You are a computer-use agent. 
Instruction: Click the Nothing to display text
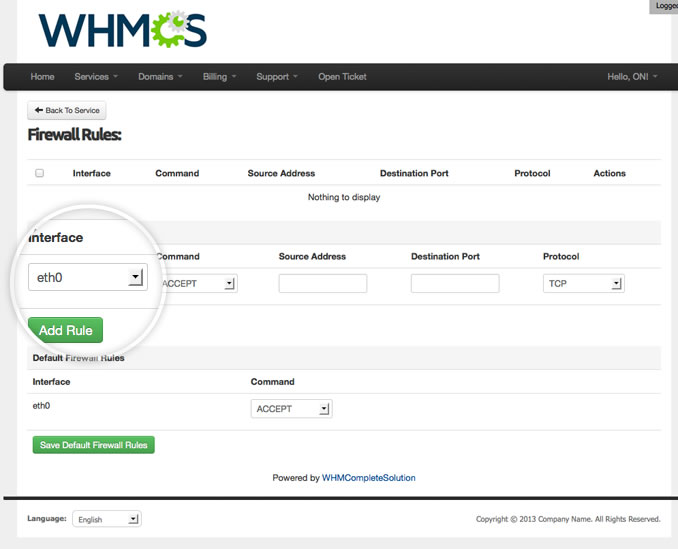coord(344,197)
